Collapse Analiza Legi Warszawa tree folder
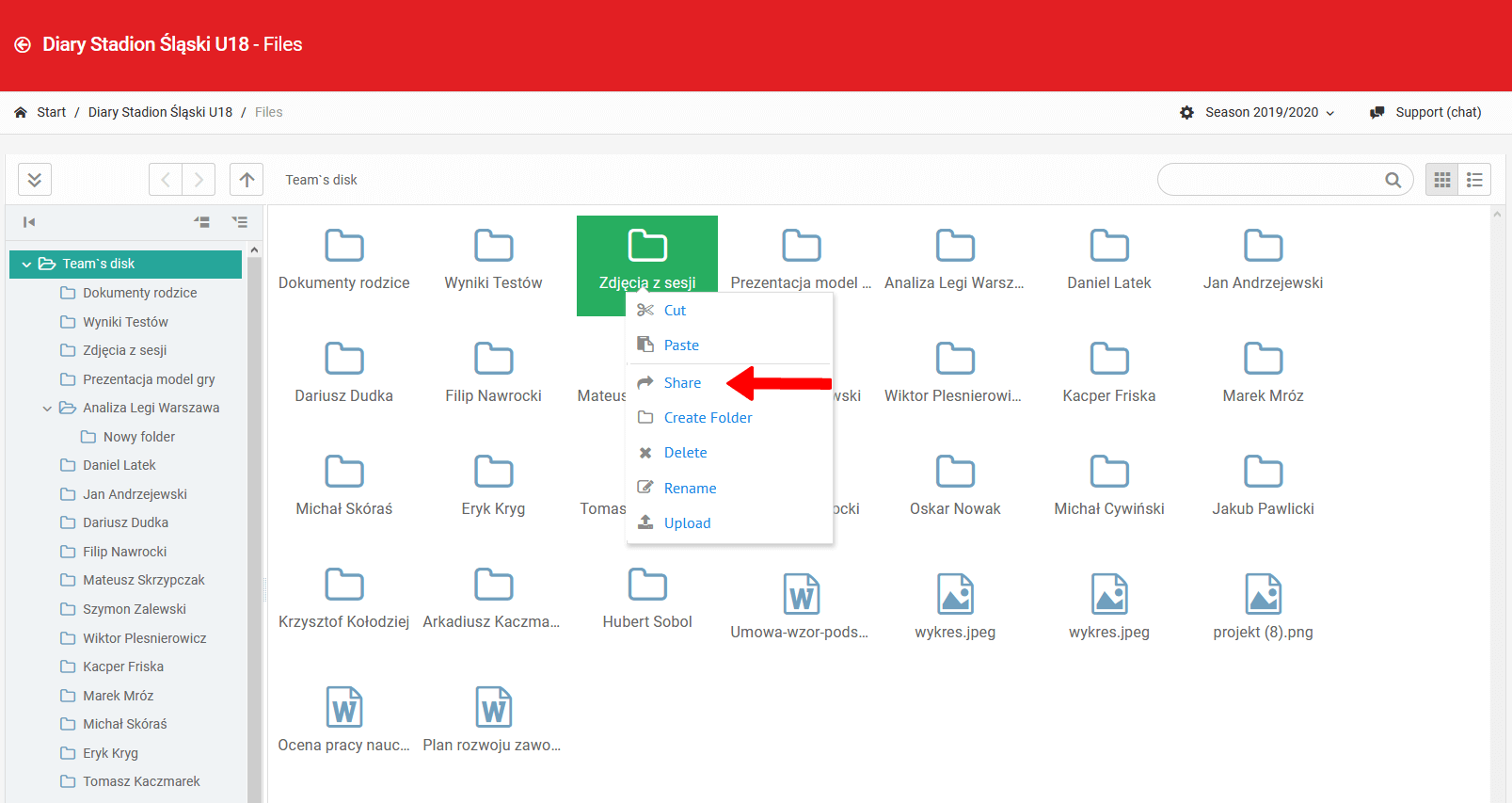Image resolution: width=1512 pixels, height=803 pixels. pos(47,409)
